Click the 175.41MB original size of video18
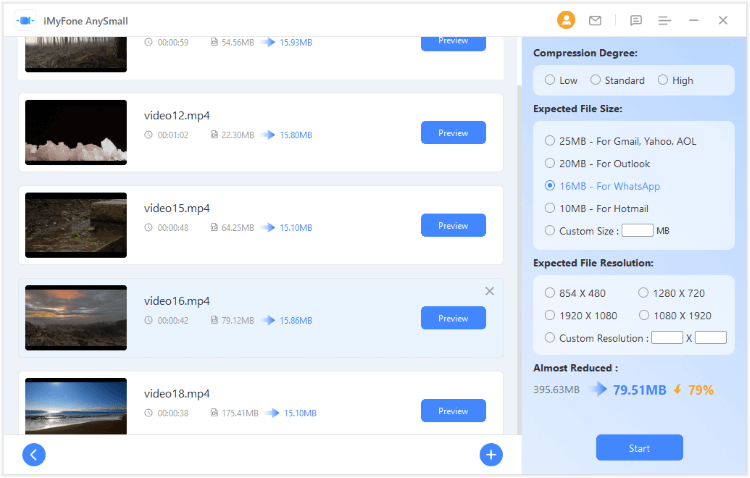Screen dimensions: 750x478 tap(240, 413)
